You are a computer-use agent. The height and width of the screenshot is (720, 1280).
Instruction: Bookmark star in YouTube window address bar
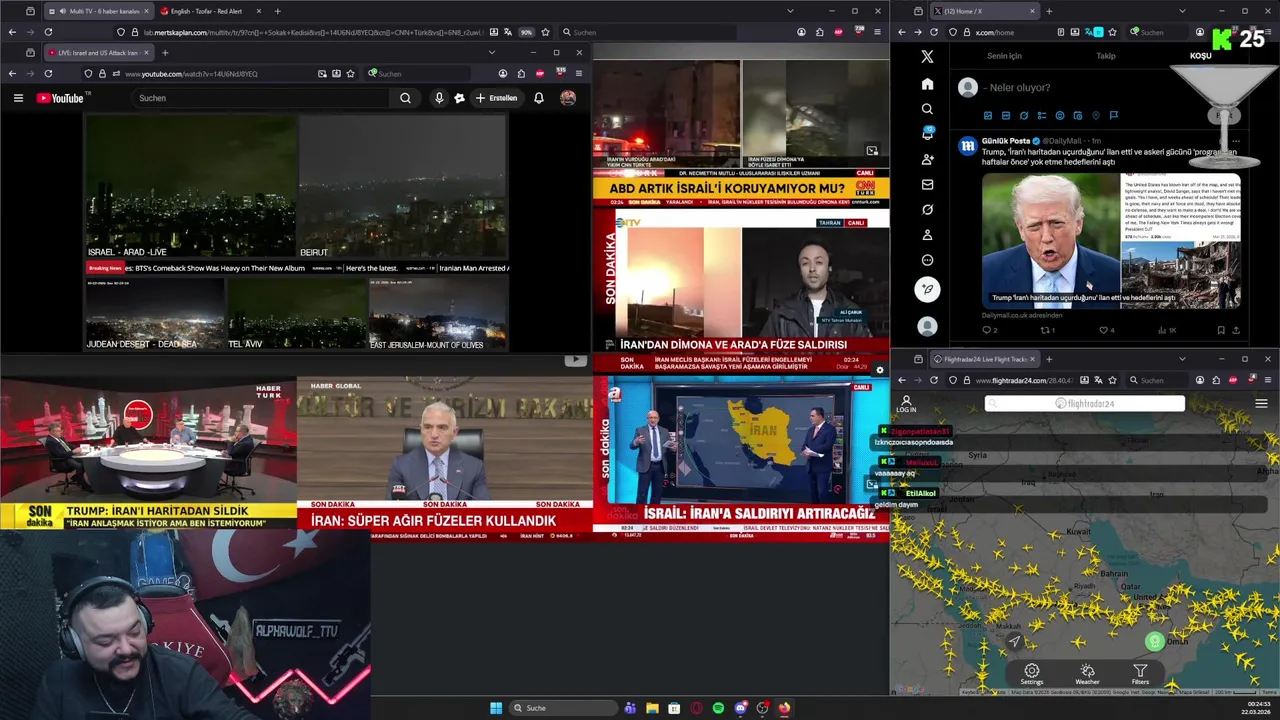click(x=350, y=74)
